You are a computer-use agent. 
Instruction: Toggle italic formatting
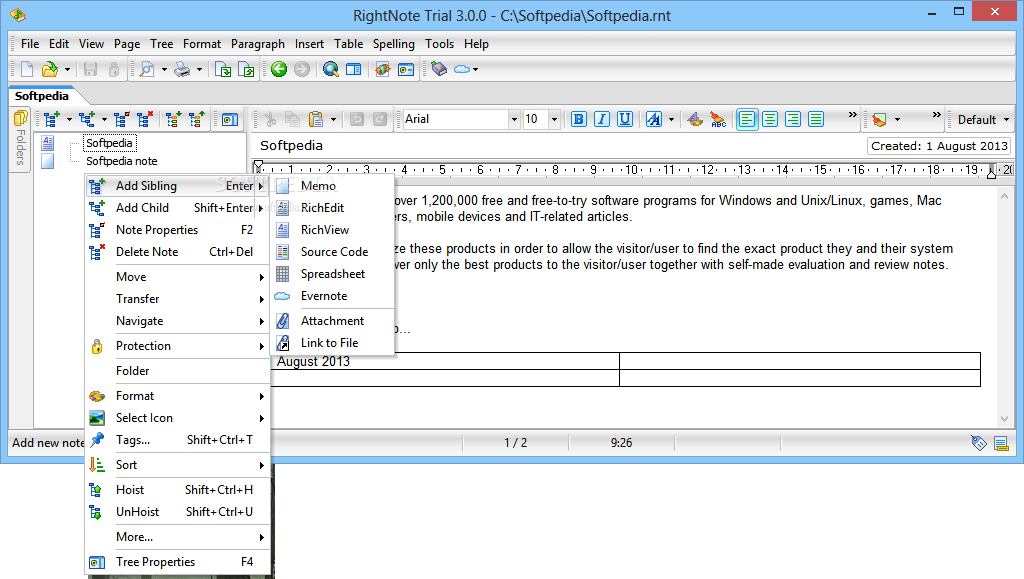click(601, 119)
